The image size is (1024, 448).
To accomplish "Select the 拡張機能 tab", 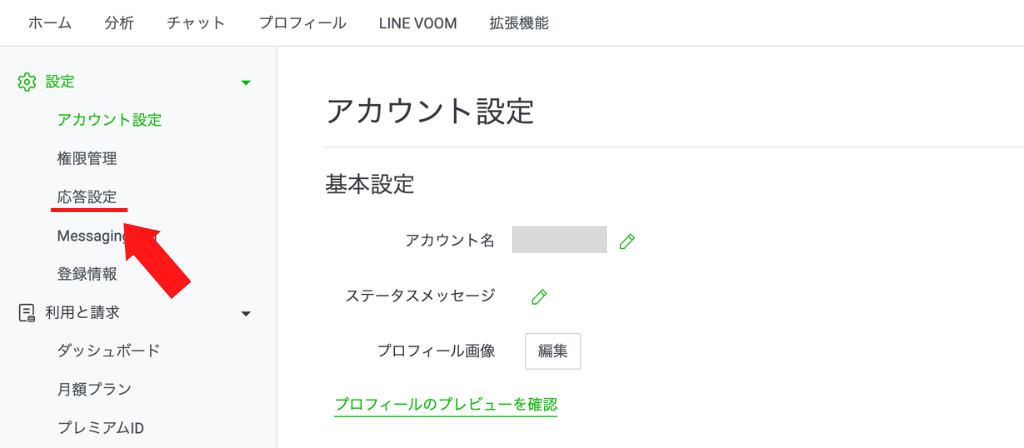I will (x=519, y=23).
